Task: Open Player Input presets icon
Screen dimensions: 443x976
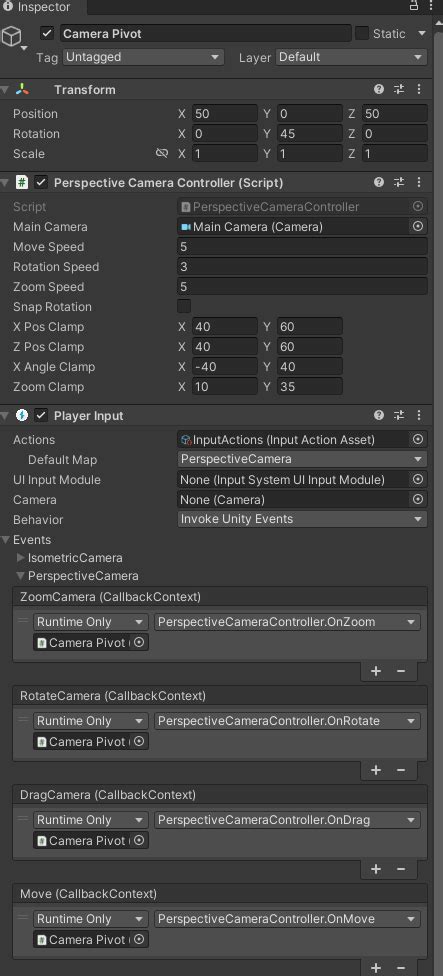Action: point(399,415)
